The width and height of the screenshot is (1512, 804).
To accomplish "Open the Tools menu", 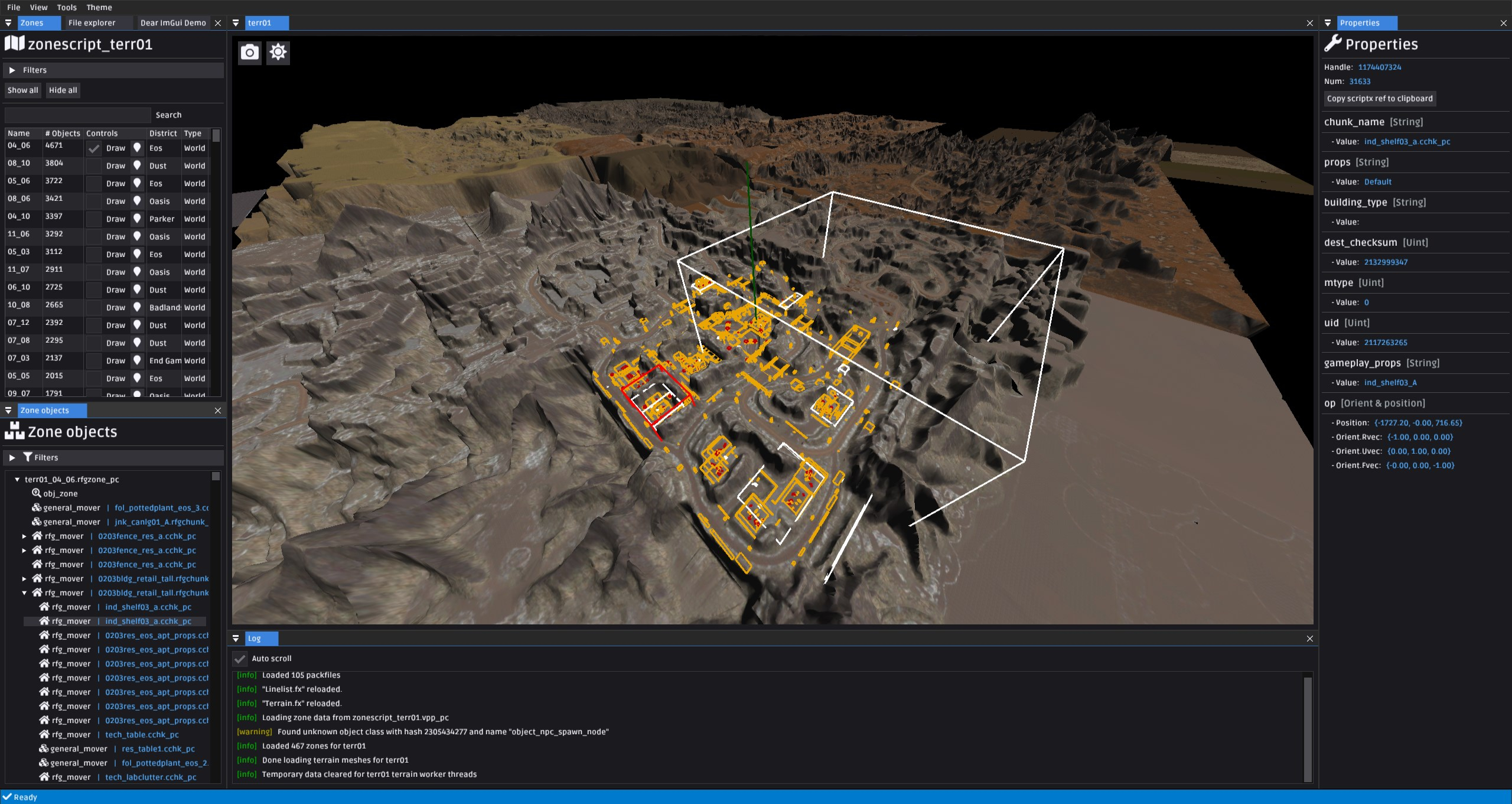I will pyautogui.click(x=67, y=8).
